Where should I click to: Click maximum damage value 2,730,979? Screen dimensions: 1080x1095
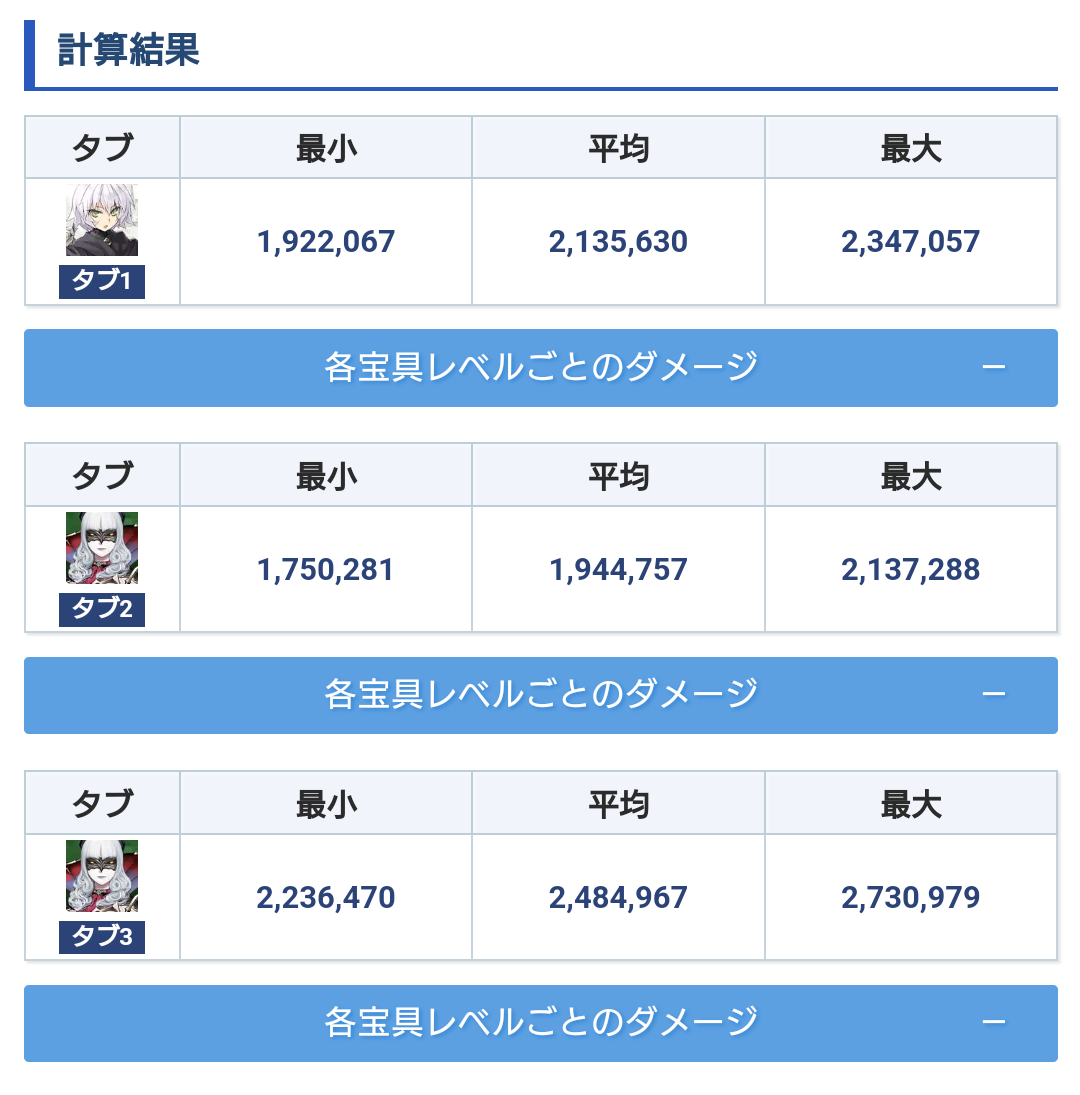click(x=910, y=897)
